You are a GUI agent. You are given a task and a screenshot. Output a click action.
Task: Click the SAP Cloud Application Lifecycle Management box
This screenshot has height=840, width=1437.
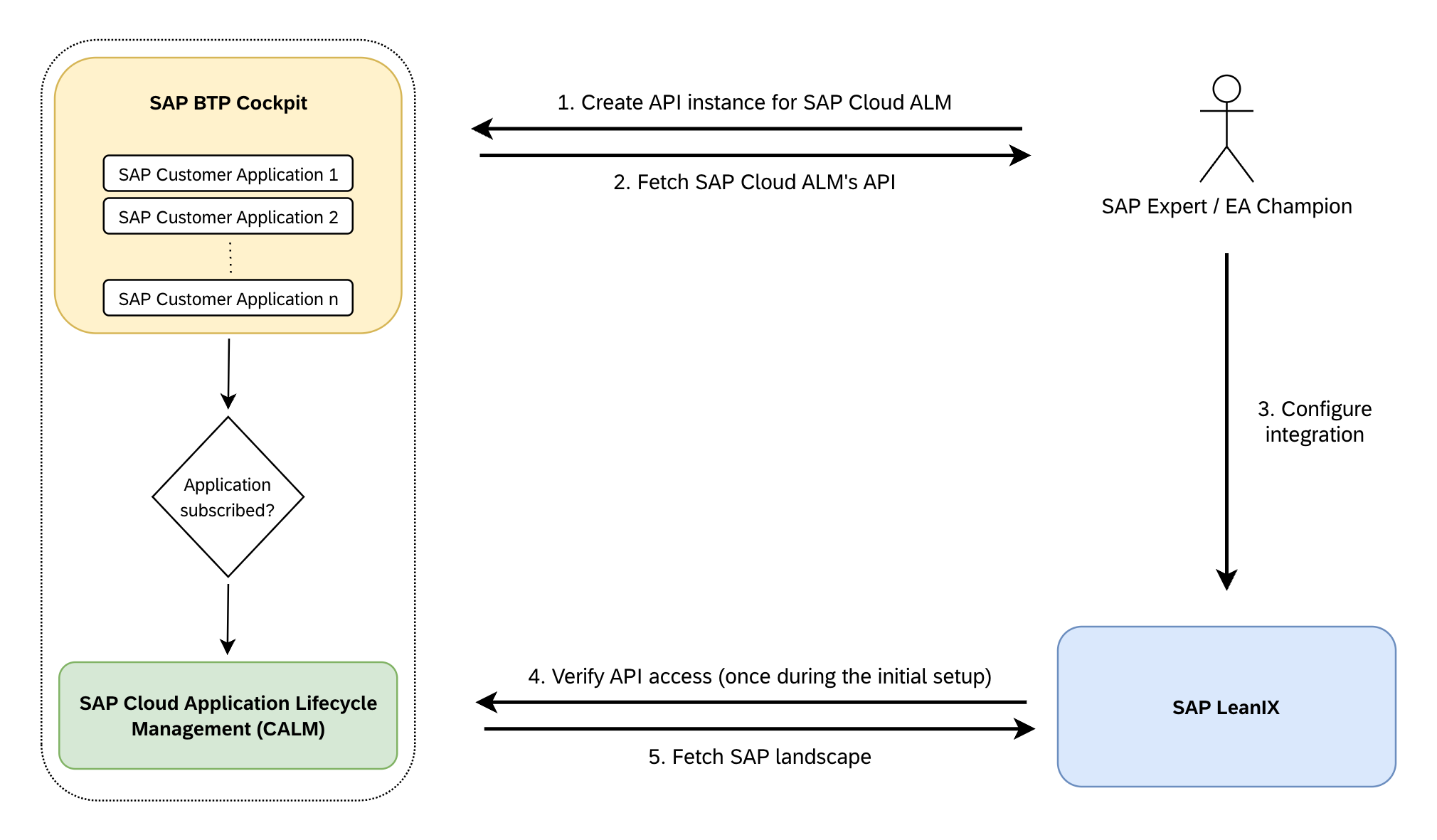pos(228,716)
